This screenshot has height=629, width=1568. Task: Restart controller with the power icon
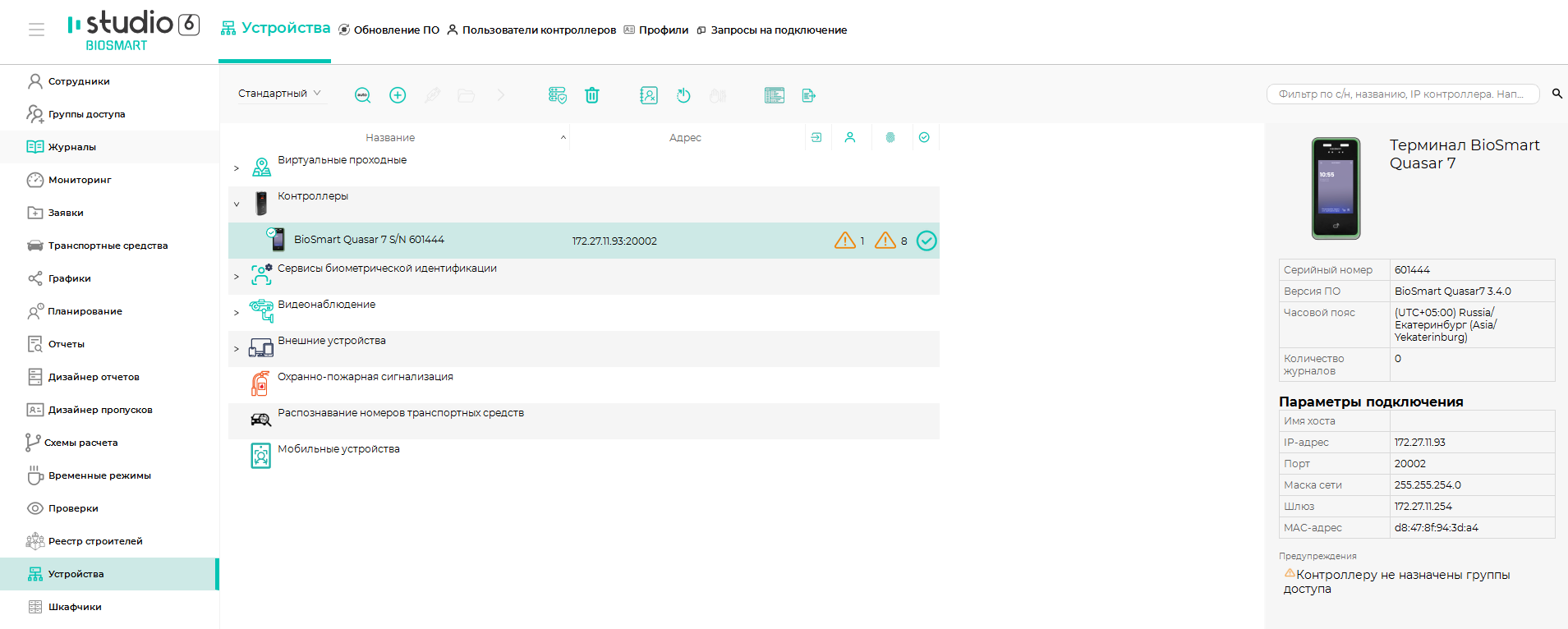(683, 95)
